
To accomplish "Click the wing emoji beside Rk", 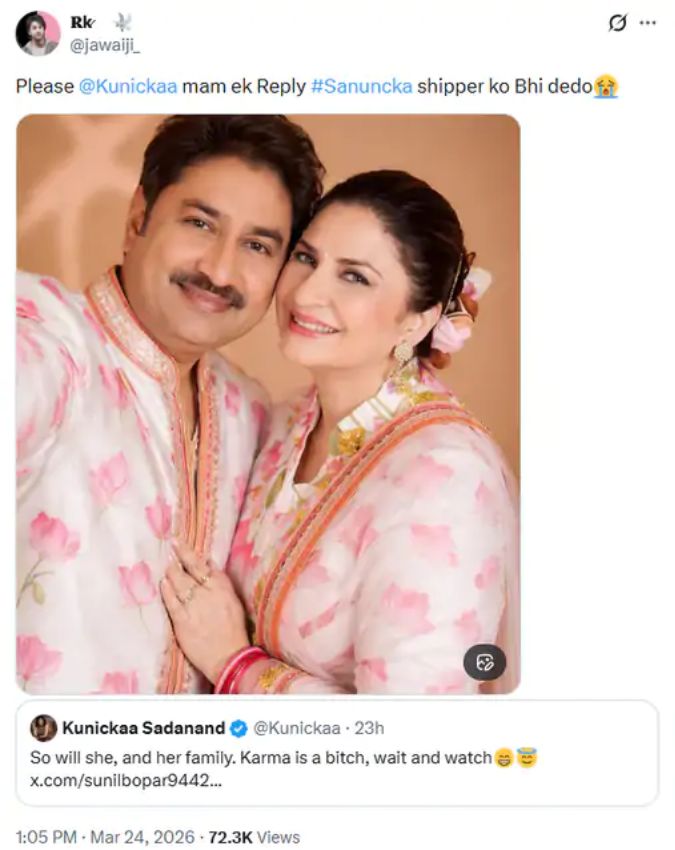I will click(x=122, y=22).
